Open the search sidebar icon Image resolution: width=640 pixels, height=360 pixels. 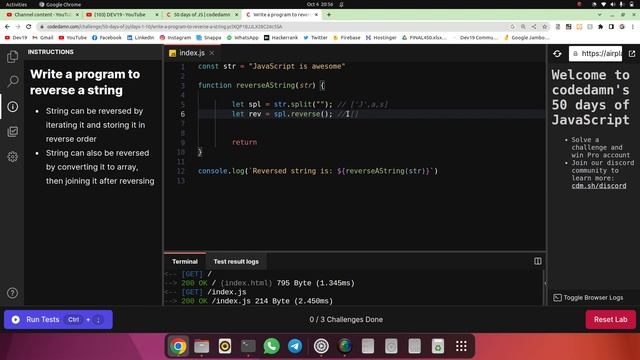coord(13,81)
